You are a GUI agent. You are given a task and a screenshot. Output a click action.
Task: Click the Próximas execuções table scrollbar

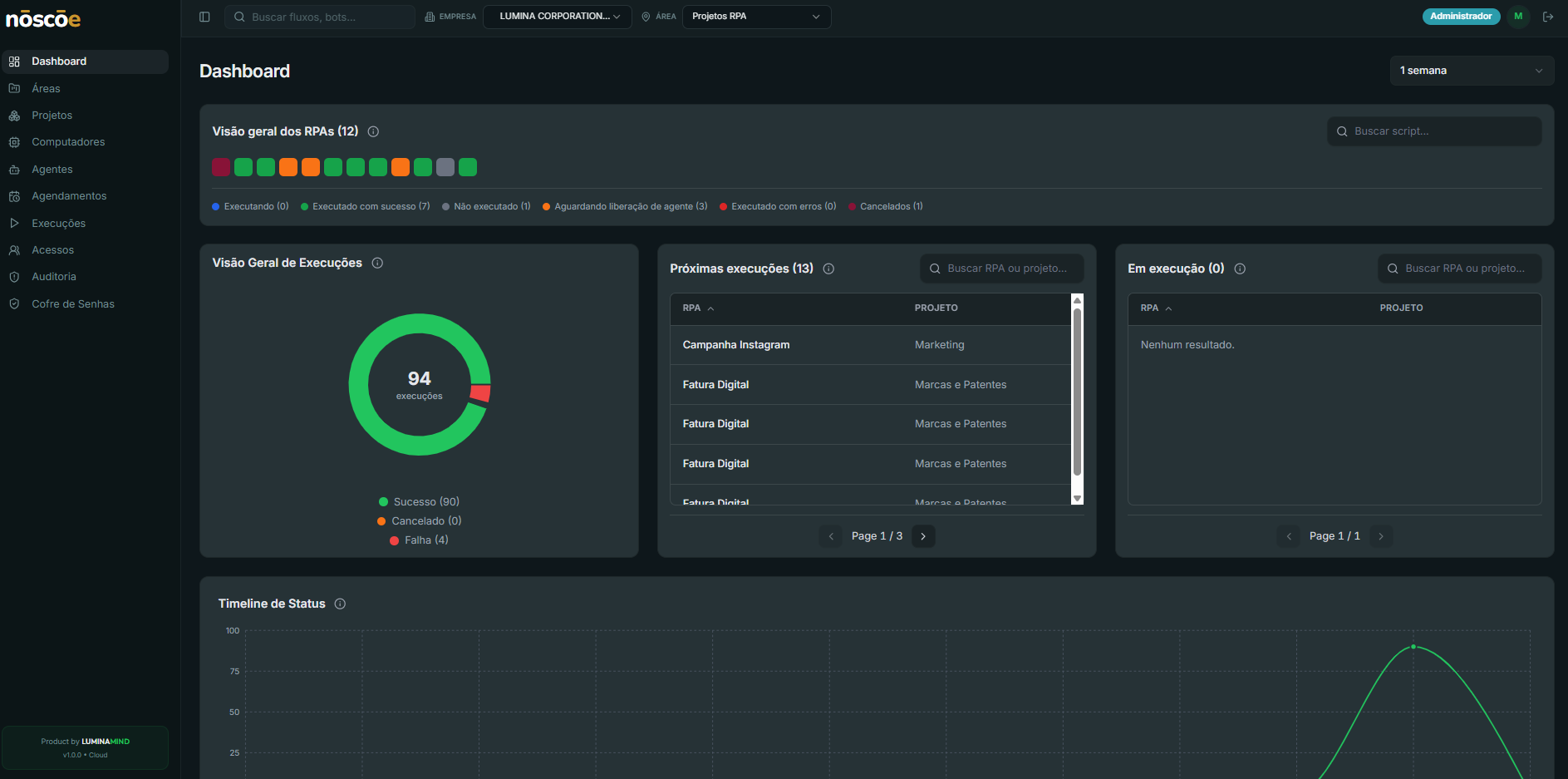click(x=1077, y=392)
